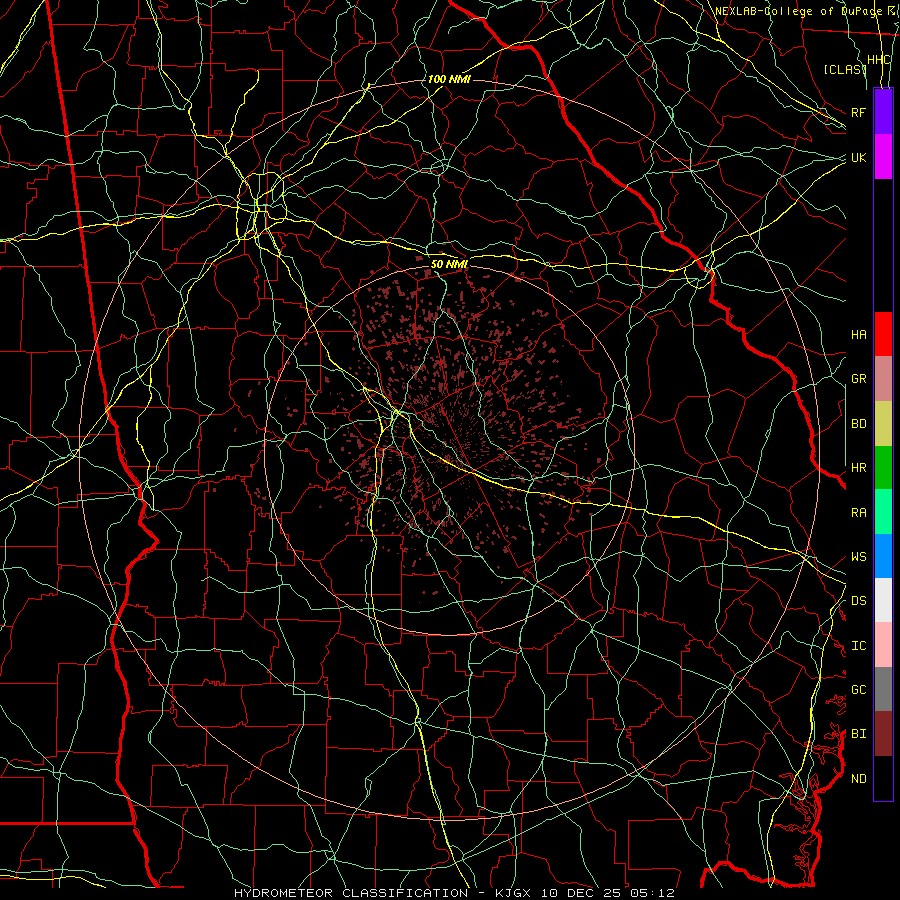Click the "WS" legend label

point(859,557)
